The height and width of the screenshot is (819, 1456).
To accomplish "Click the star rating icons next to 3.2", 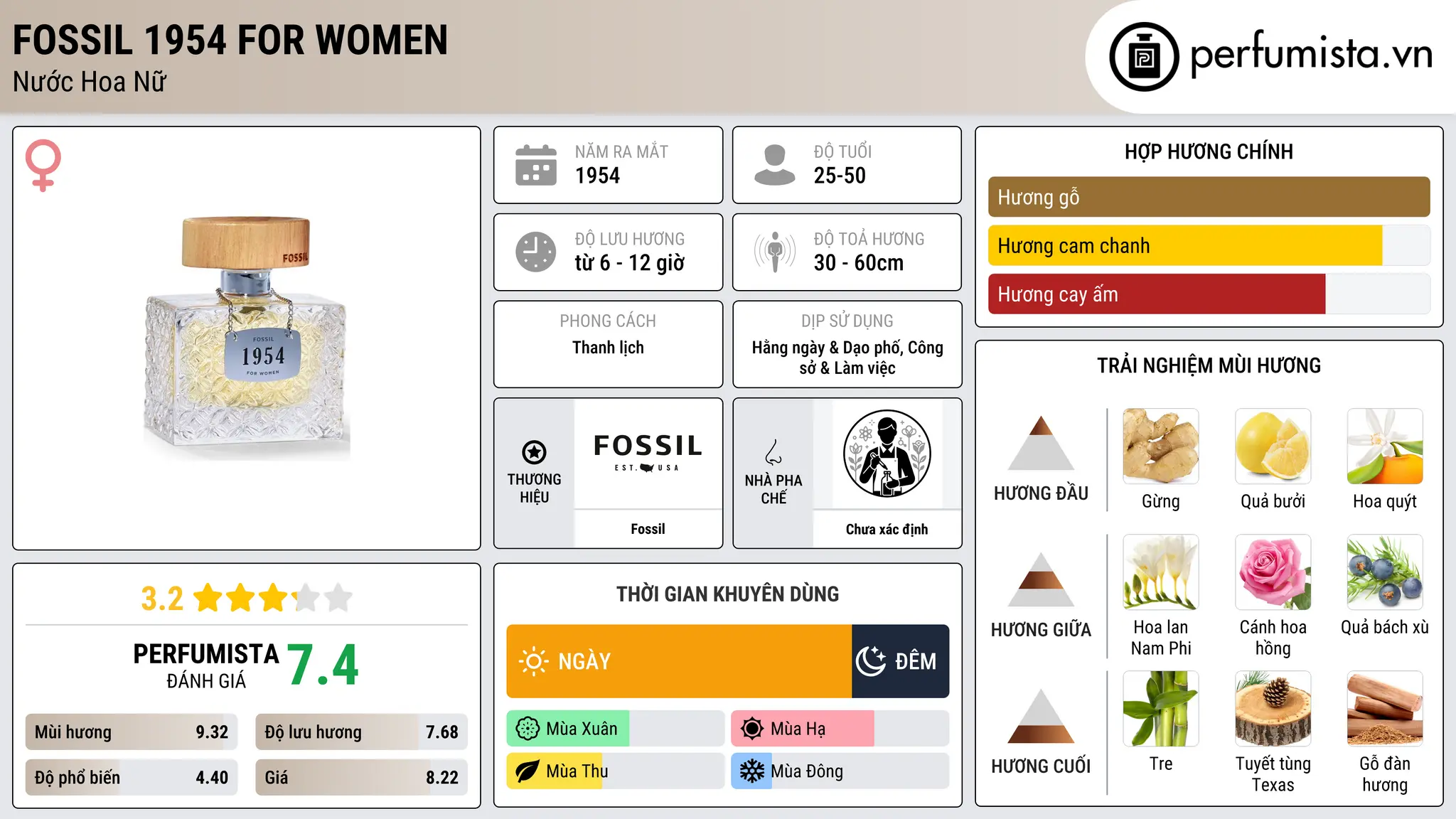I will click(273, 598).
